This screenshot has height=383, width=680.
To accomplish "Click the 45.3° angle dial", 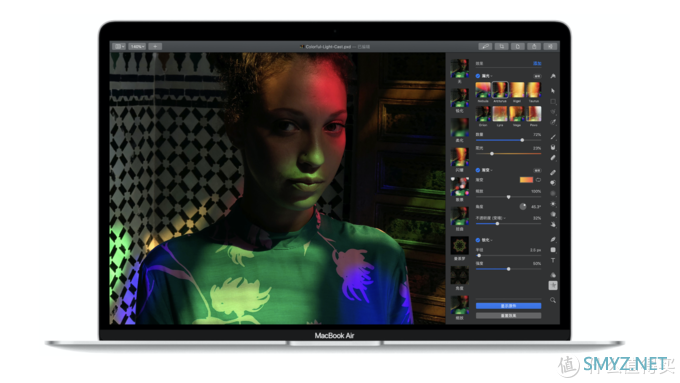I will pos(523,206).
